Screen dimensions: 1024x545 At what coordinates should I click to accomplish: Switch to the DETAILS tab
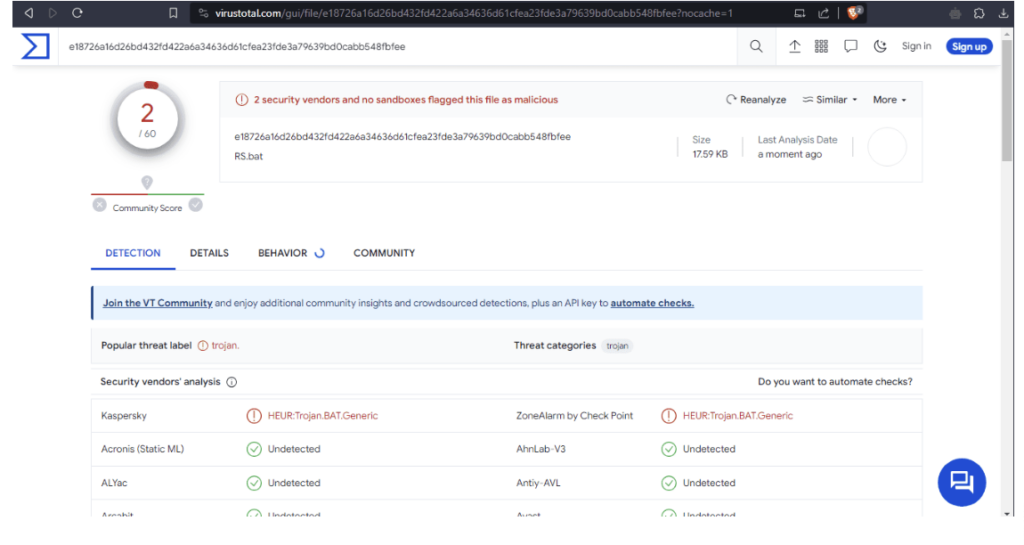(x=209, y=253)
